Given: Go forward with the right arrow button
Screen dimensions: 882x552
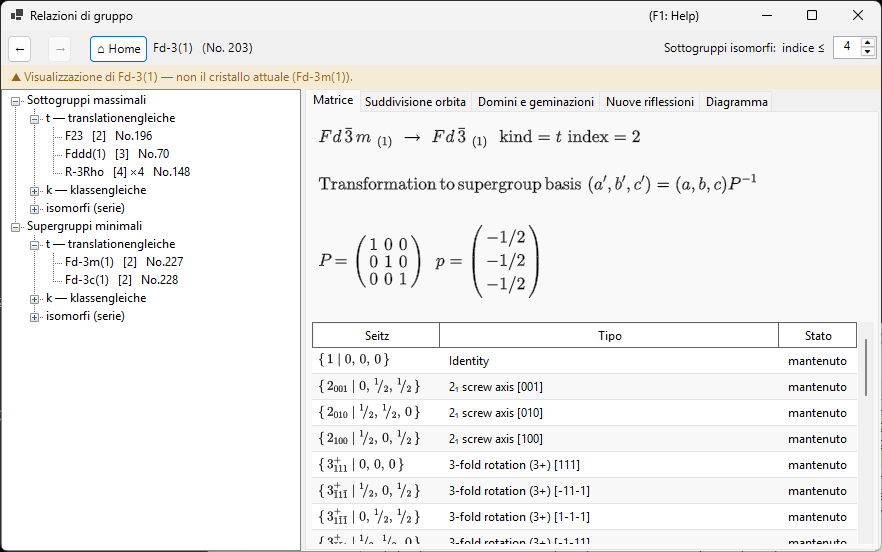Looking at the screenshot, I should (60, 50).
